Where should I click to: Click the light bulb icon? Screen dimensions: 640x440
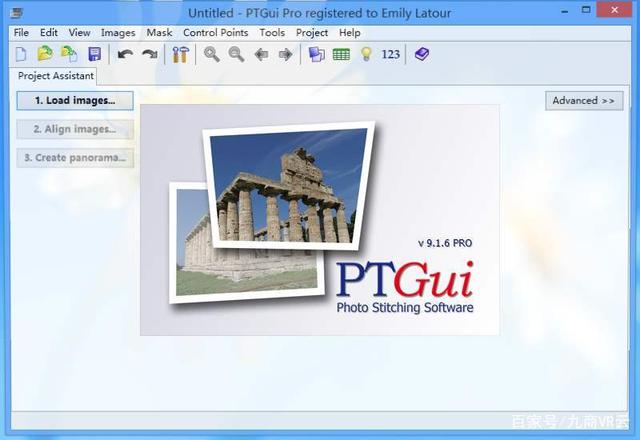366,54
